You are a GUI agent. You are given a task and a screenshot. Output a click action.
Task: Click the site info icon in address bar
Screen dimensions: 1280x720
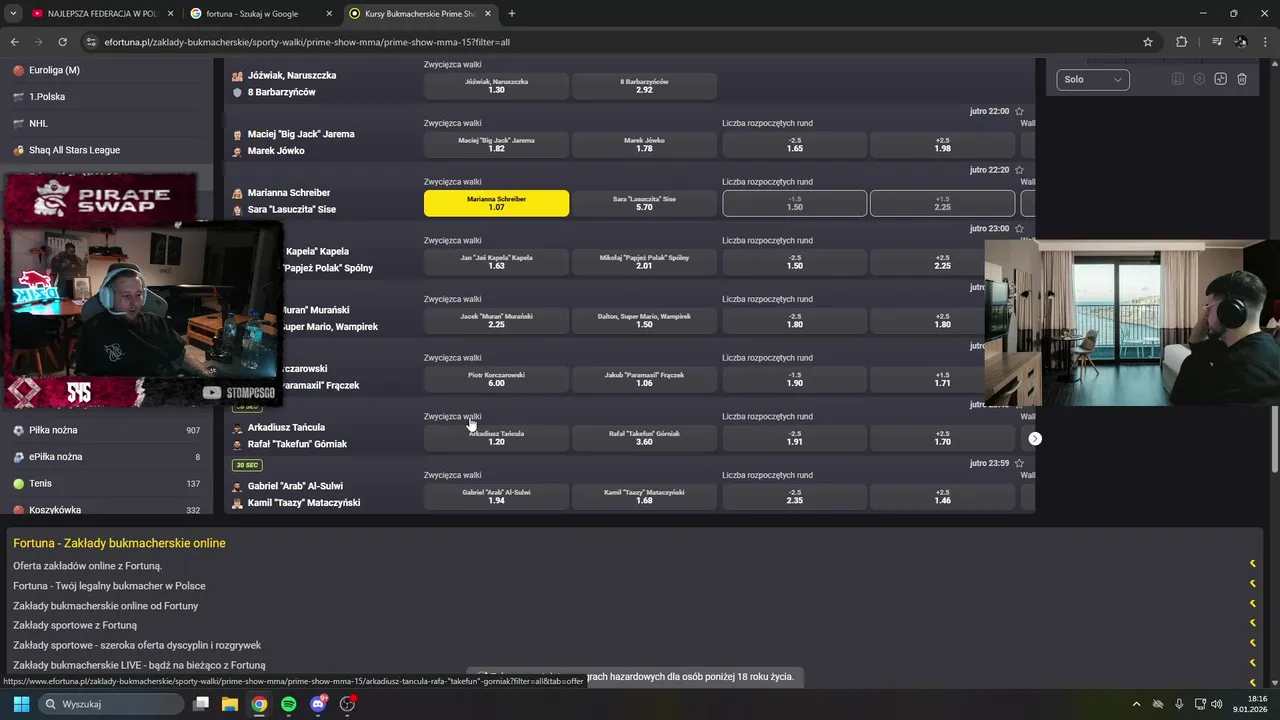tap(91, 42)
